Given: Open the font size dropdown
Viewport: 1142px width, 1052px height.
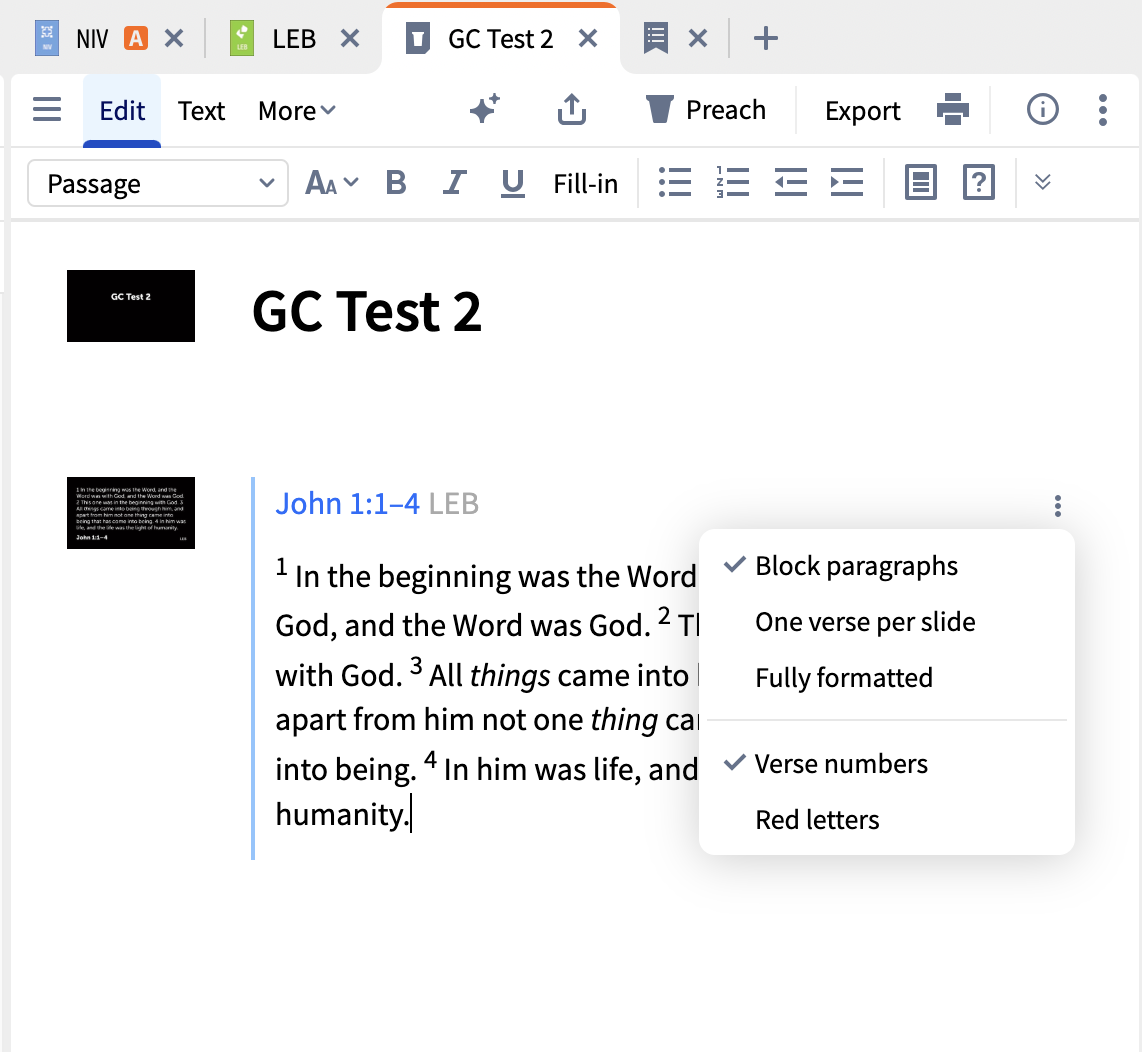Looking at the screenshot, I should (x=331, y=183).
